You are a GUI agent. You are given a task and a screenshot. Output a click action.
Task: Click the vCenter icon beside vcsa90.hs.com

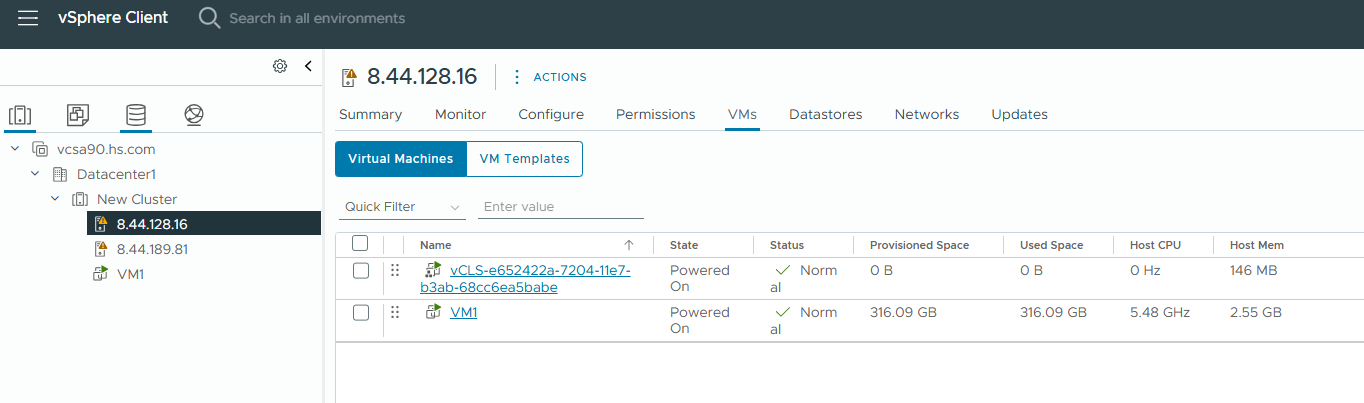[x=40, y=149]
